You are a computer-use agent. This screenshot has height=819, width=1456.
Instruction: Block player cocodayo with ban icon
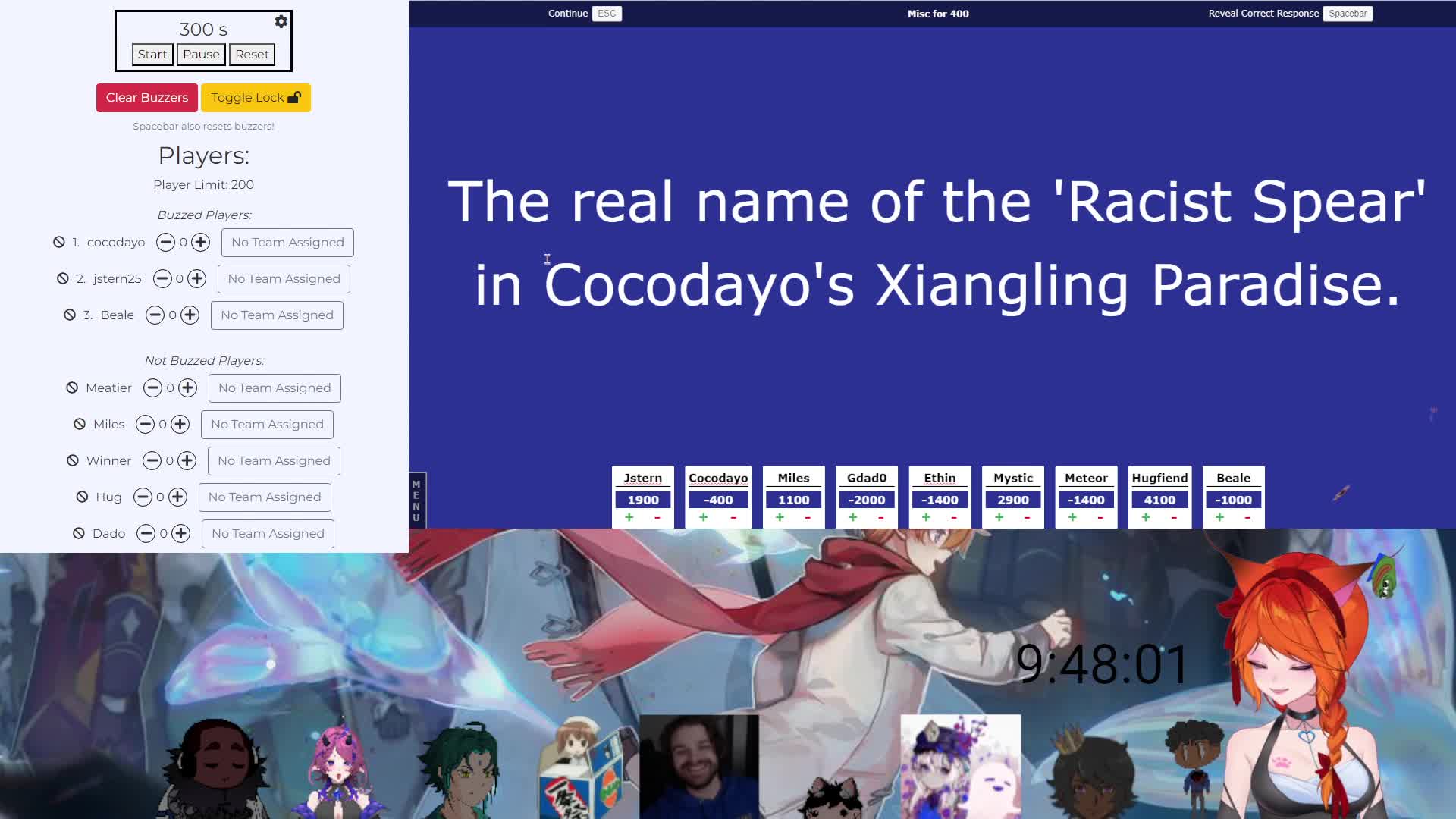tap(59, 242)
